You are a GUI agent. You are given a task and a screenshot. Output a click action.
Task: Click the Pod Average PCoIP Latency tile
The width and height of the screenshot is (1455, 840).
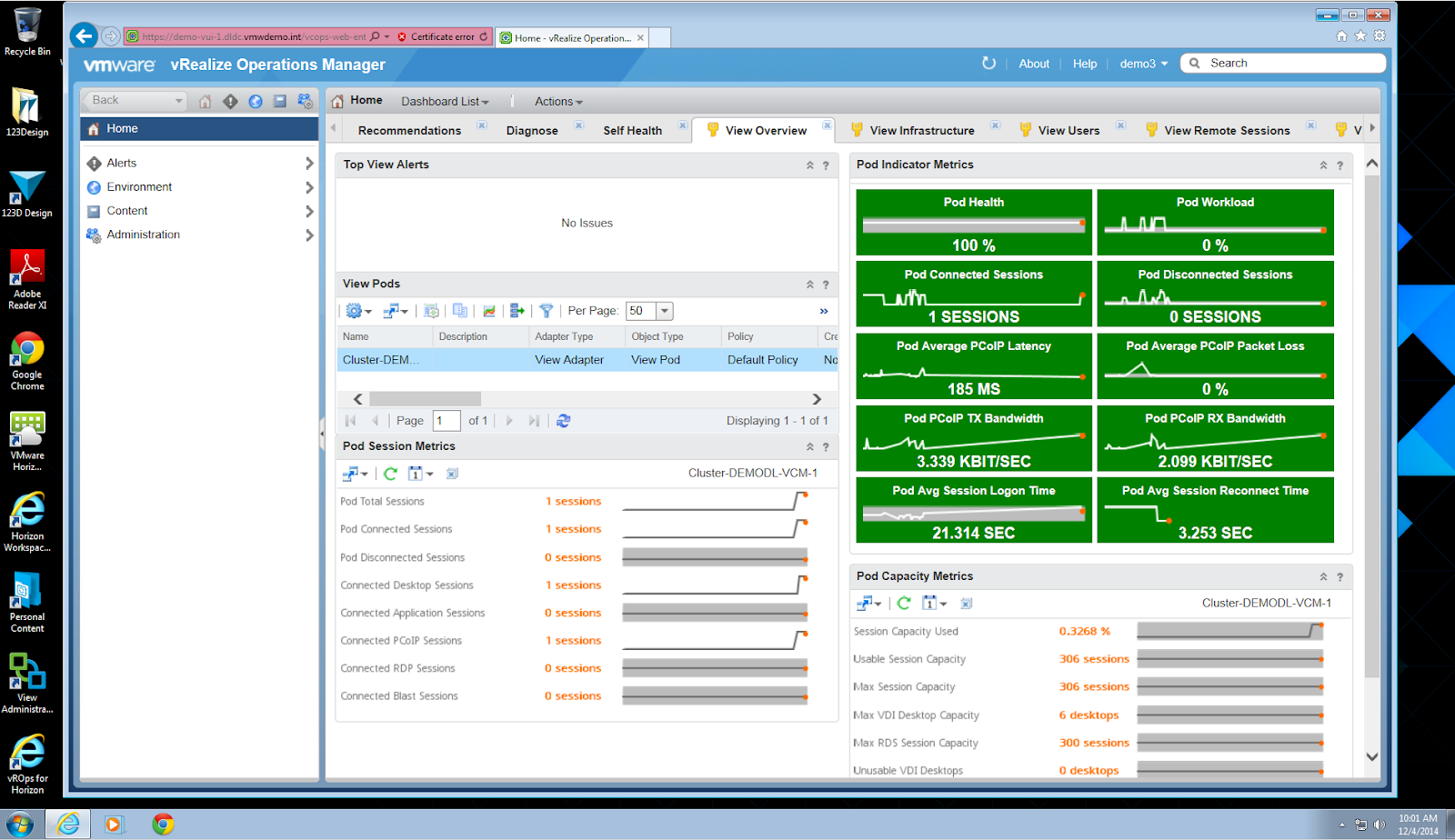(x=974, y=366)
